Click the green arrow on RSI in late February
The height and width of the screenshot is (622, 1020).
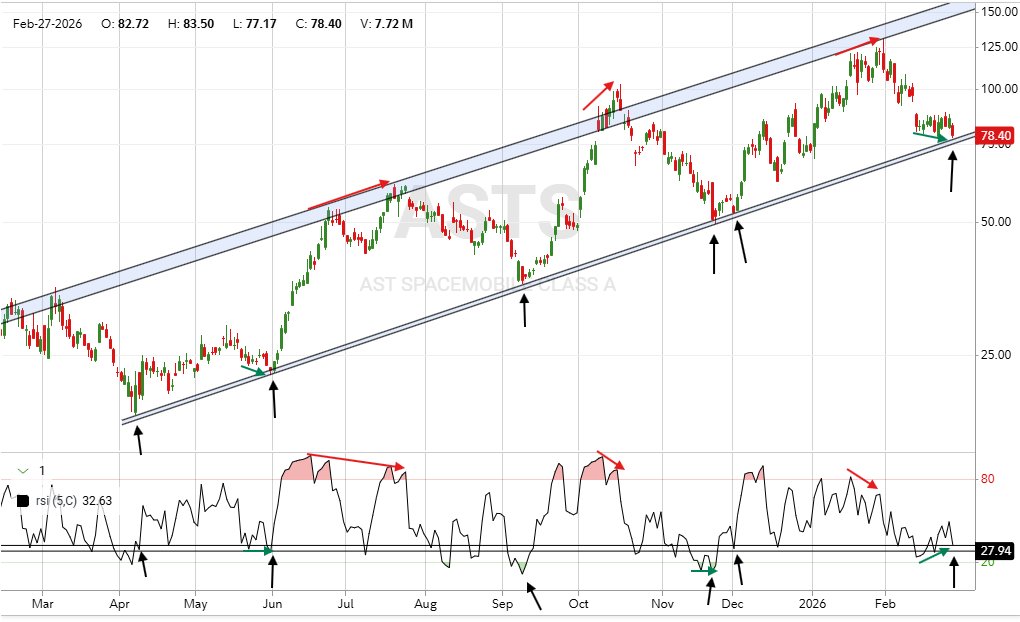coord(935,555)
